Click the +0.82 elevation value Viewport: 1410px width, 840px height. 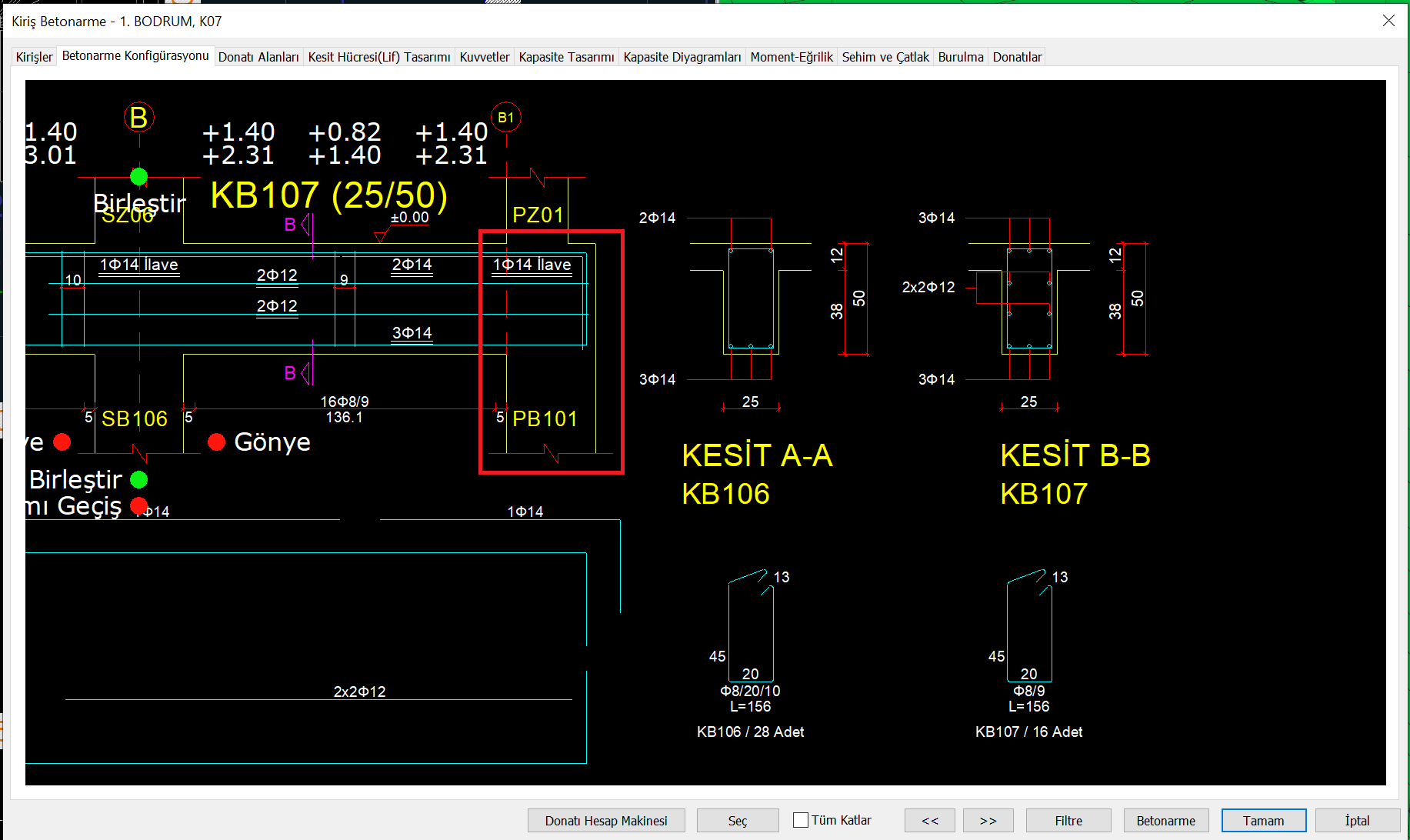coord(345,132)
